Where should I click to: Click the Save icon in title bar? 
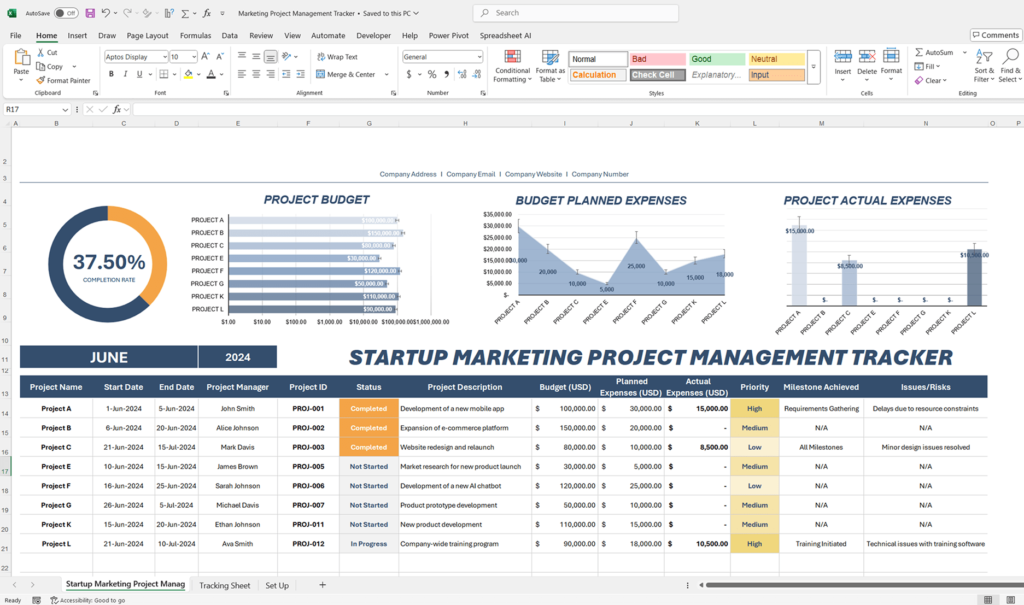point(90,13)
